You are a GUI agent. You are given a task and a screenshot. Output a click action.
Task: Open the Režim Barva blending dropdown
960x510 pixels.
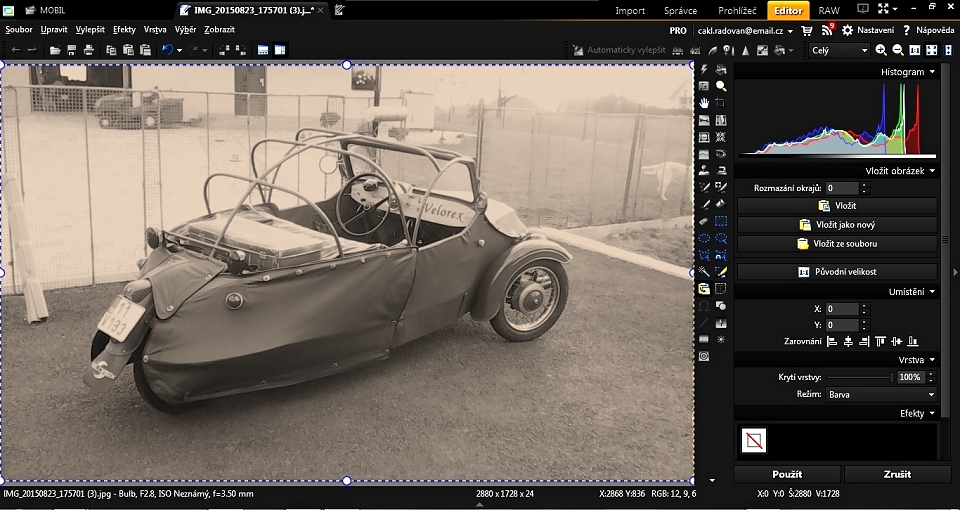coord(880,395)
